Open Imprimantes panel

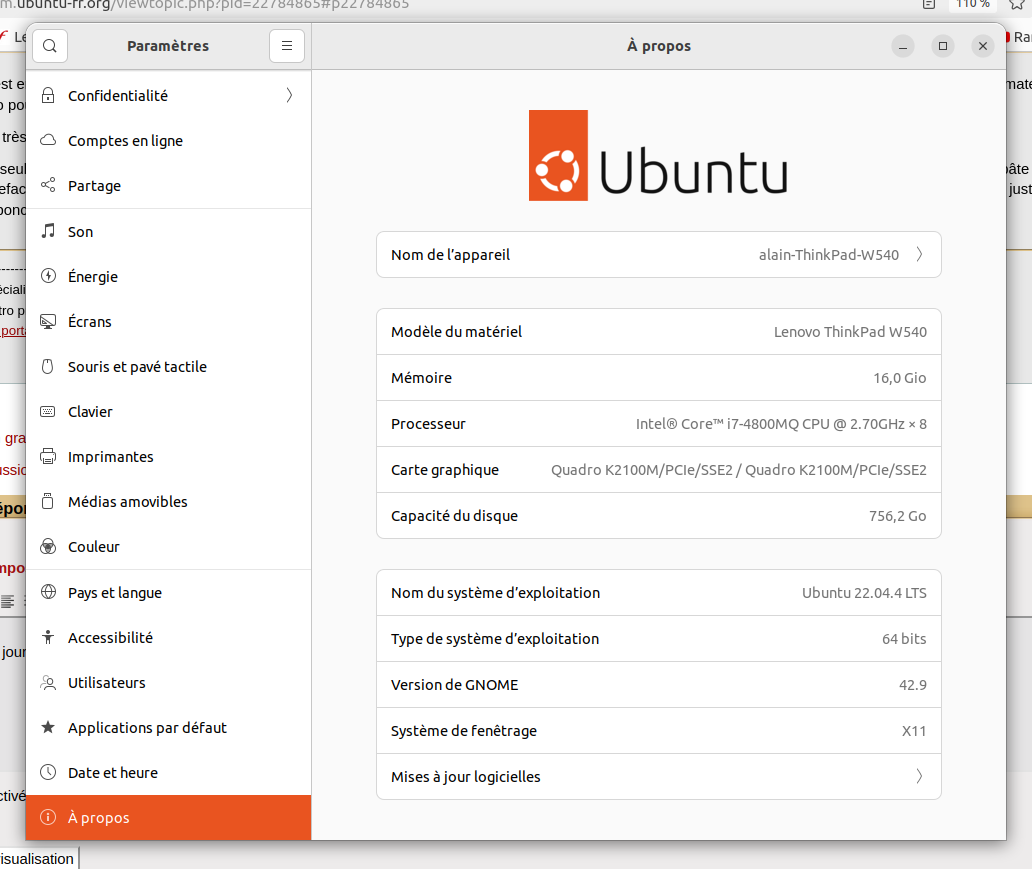point(168,456)
